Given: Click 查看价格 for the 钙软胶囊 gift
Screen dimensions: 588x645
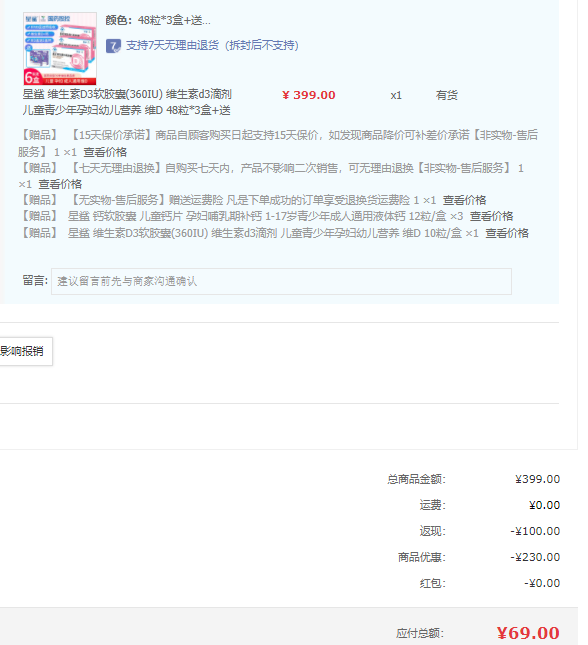Looking at the screenshot, I should tap(491, 216).
